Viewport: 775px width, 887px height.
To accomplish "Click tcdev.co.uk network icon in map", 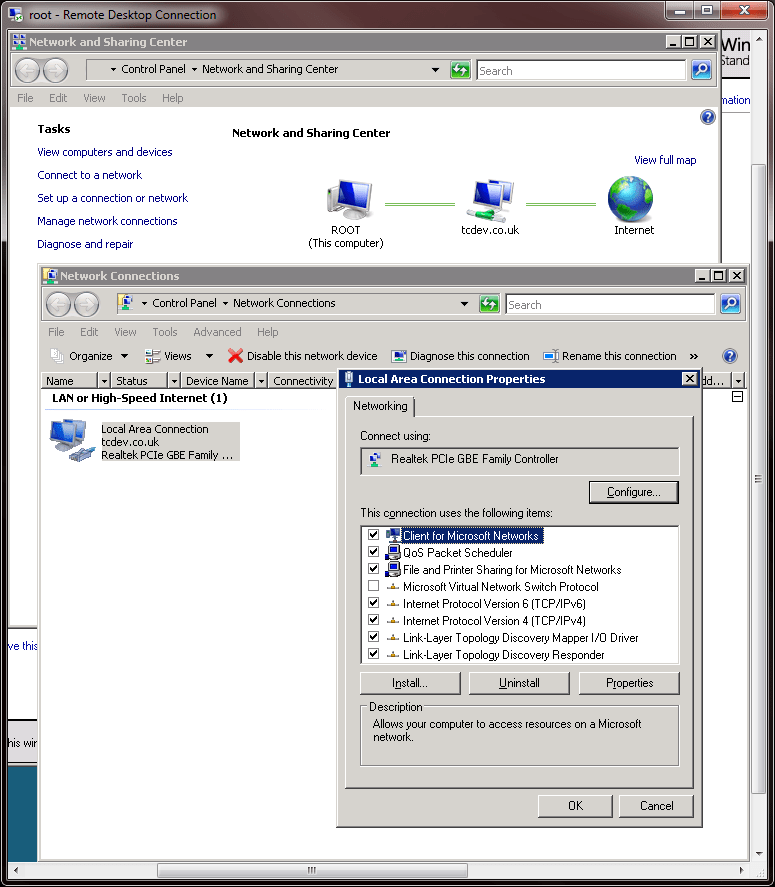I will click(x=490, y=200).
